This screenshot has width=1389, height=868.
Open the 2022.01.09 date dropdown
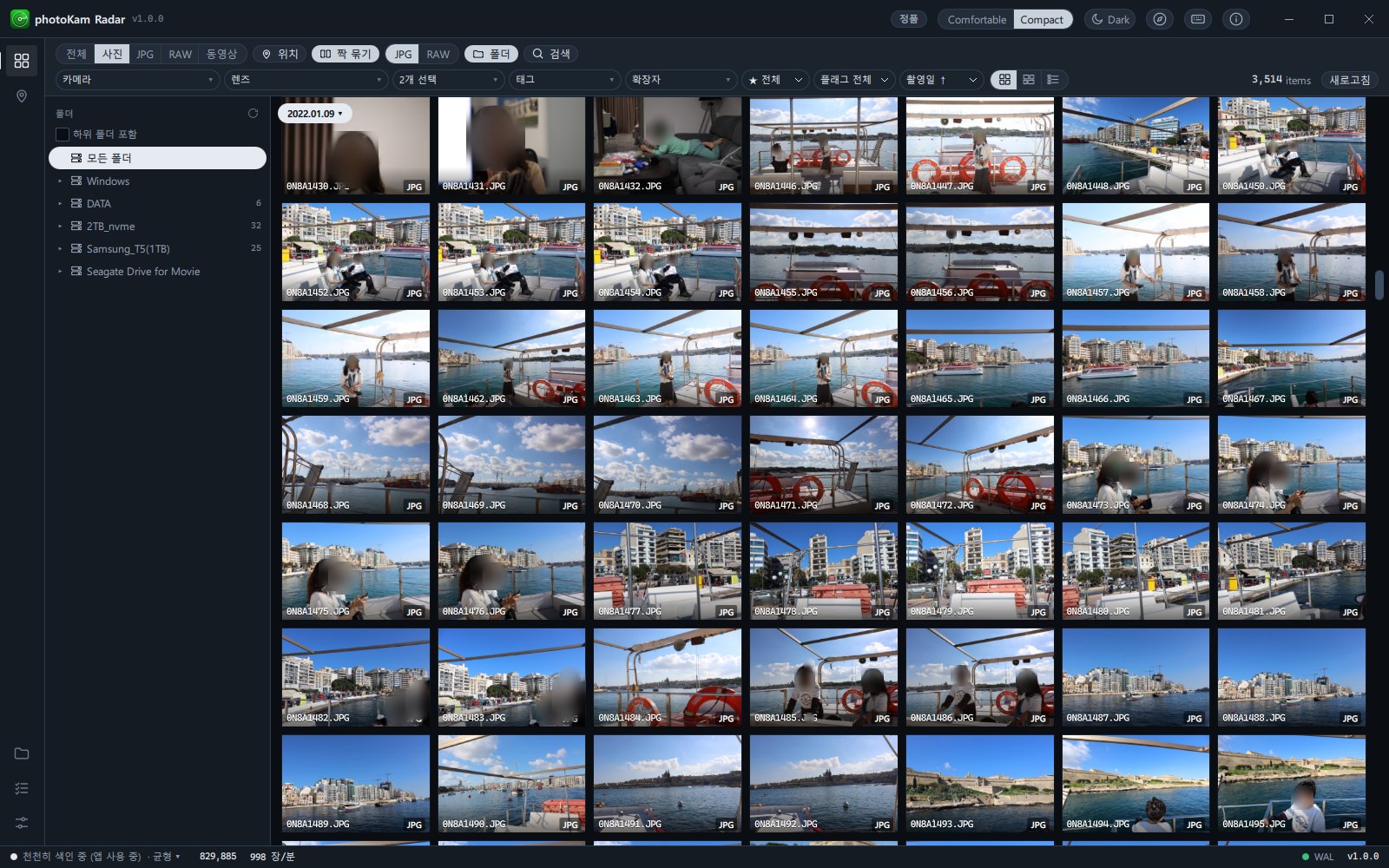[314, 114]
